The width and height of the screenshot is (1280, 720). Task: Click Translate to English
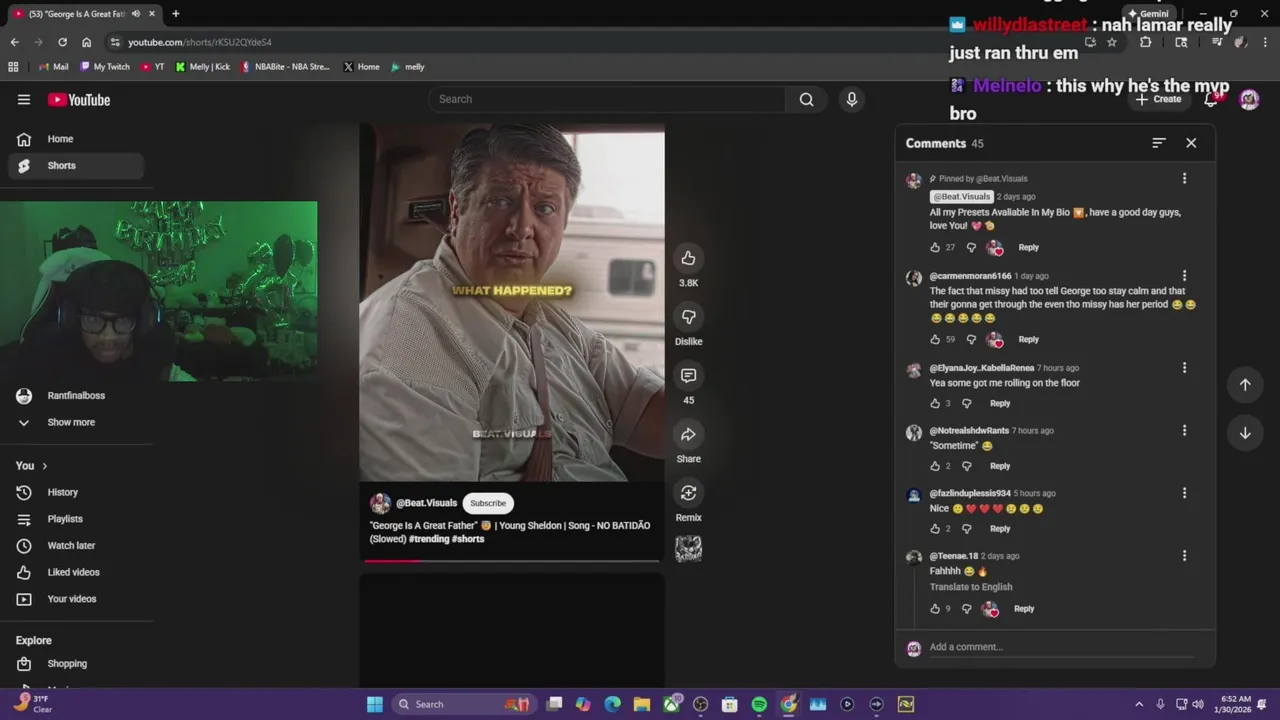(x=971, y=587)
